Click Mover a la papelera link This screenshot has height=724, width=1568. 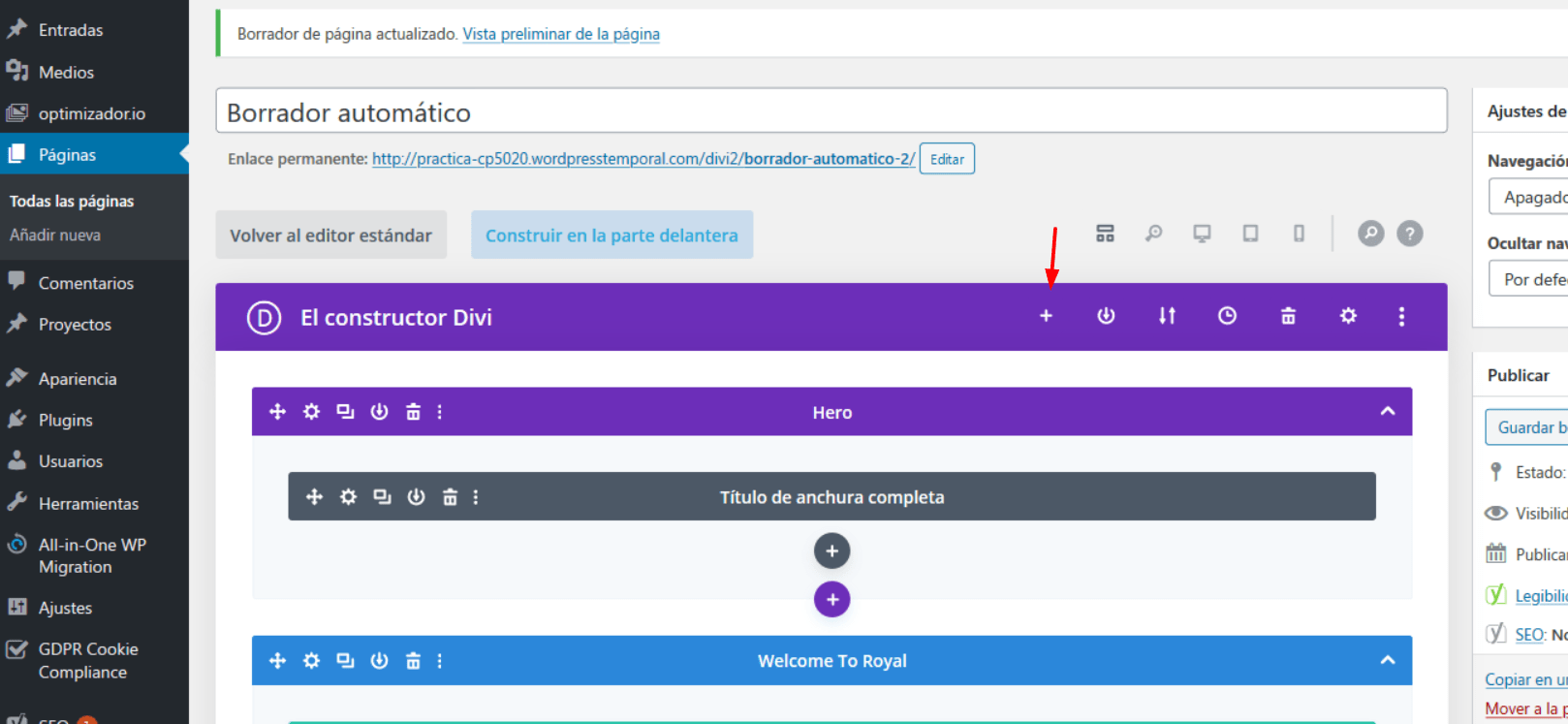tap(1526, 708)
